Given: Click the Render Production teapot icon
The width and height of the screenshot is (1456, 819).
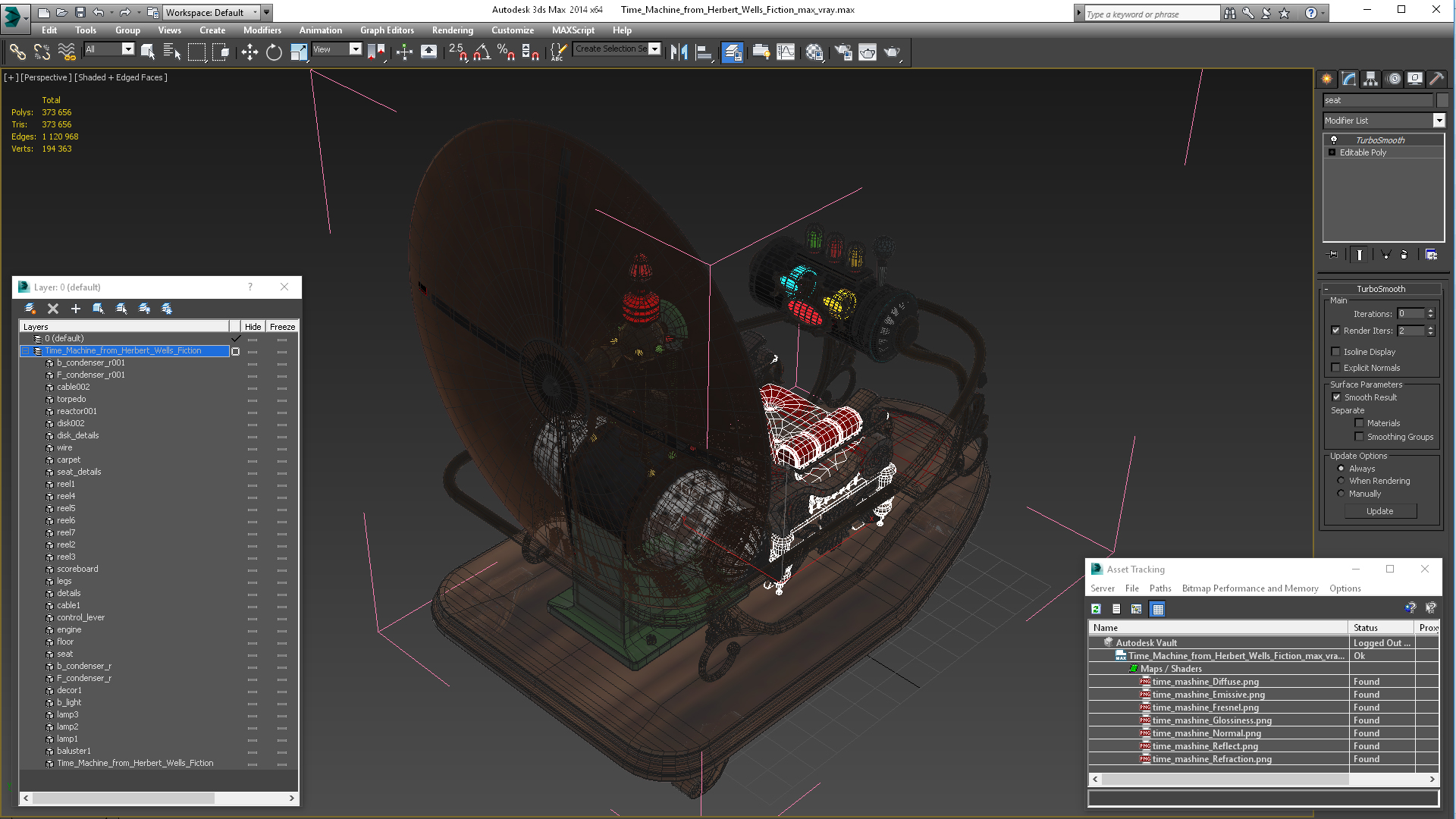Looking at the screenshot, I should pyautogui.click(x=892, y=52).
